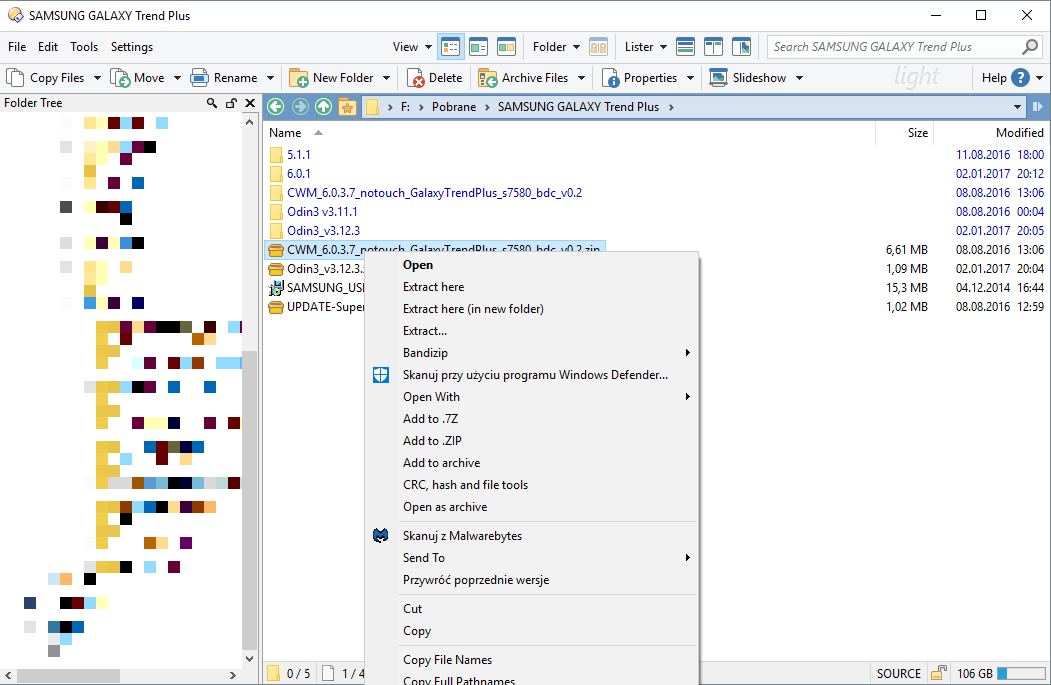Open the Archive Files dropdown arrow
The image size is (1051, 685).
click(x=581, y=78)
